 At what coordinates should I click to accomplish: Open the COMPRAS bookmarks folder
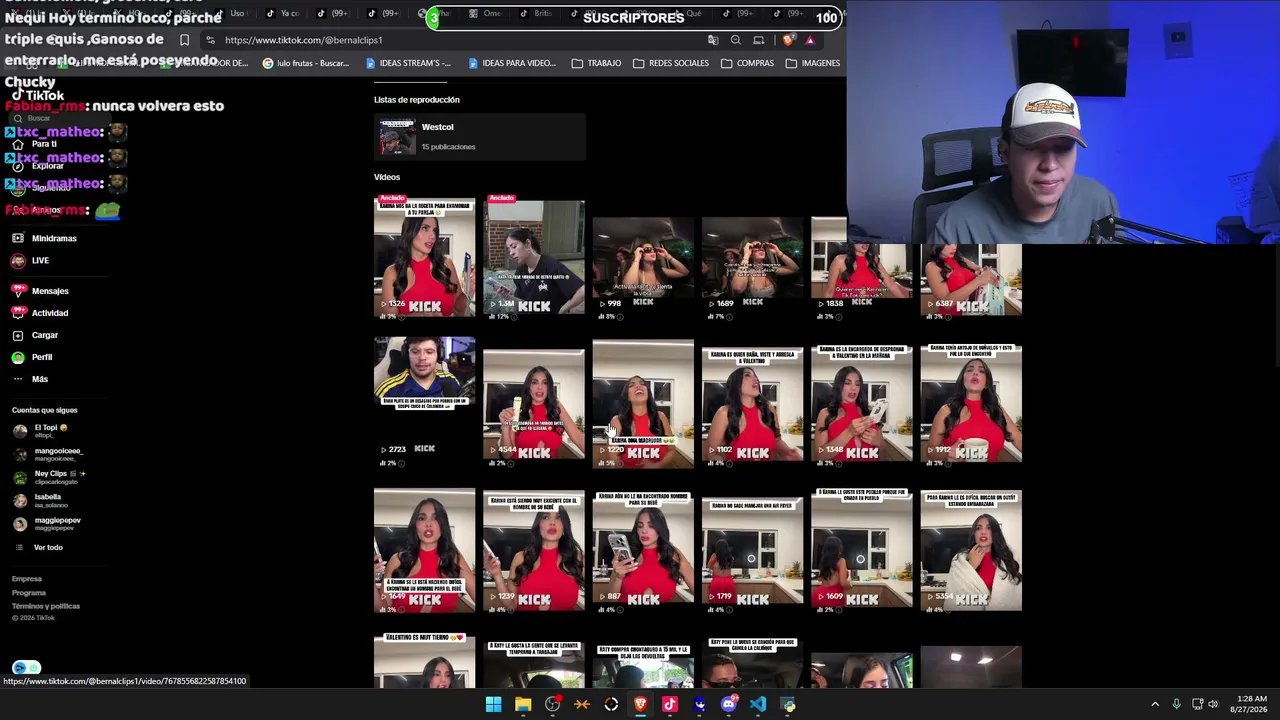pyautogui.click(x=747, y=63)
